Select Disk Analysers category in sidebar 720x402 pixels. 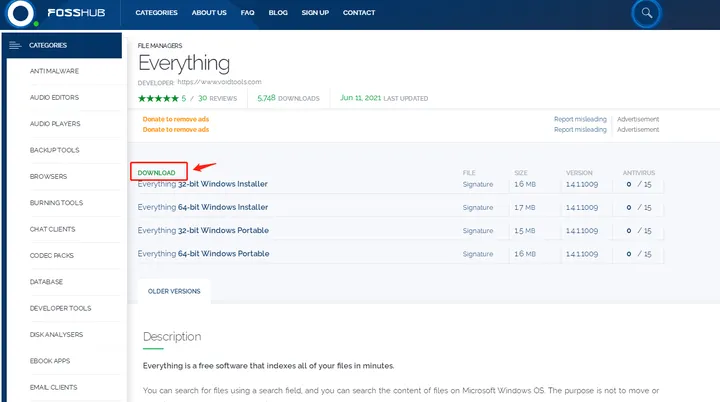[56, 334]
